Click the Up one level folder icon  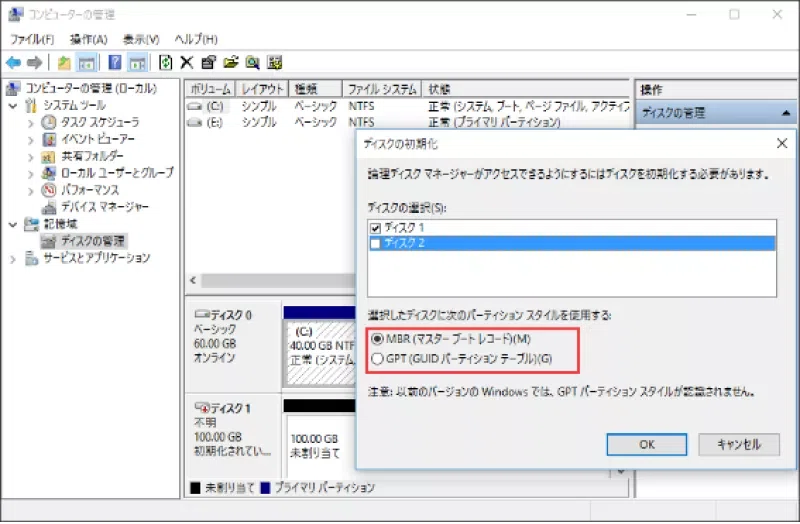point(64,63)
